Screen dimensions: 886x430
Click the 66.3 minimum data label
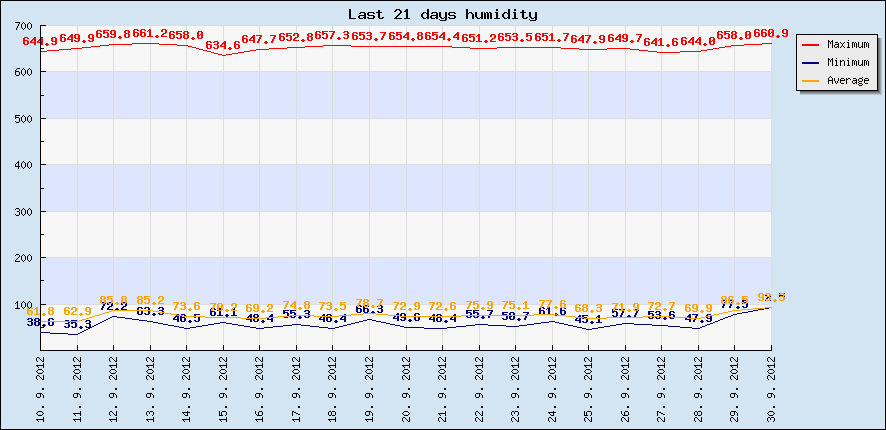coord(369,310)
